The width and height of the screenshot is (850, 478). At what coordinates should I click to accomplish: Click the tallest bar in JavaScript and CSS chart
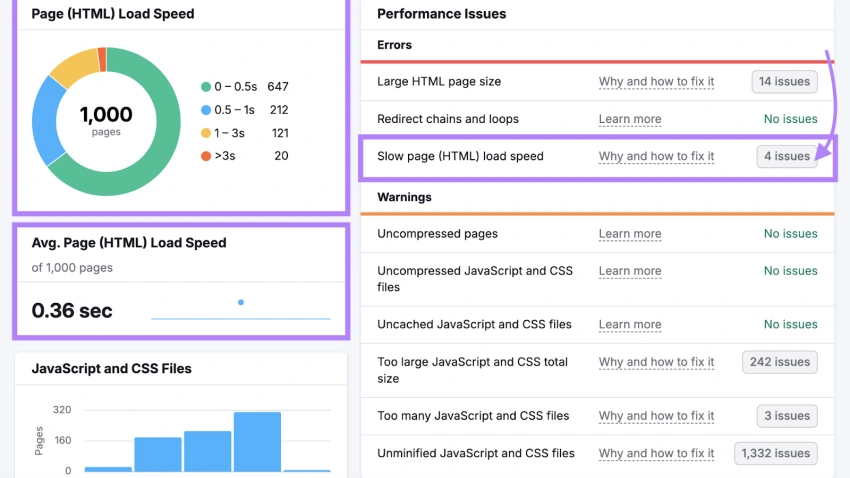point(257,441)
